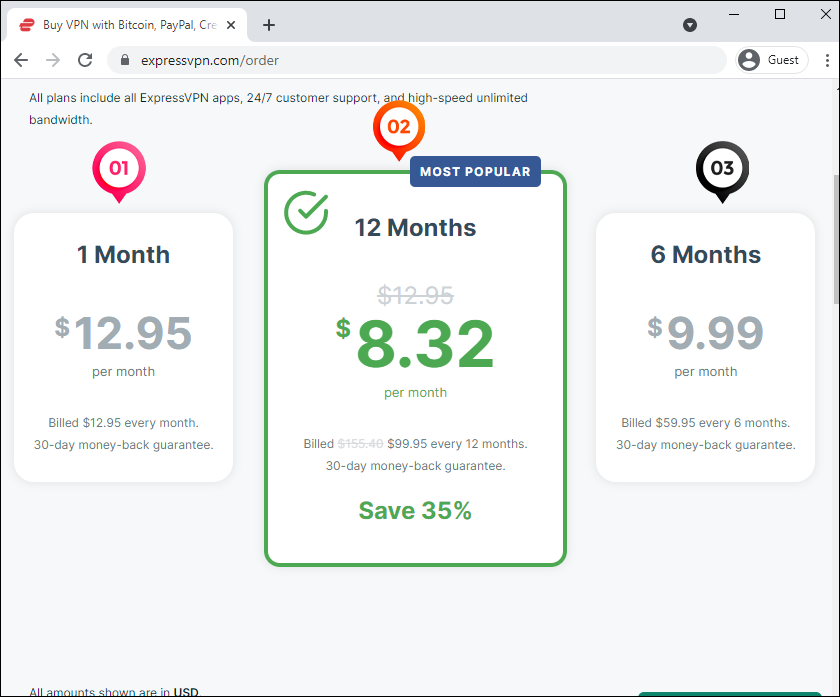
Task: Click the Save 35% text
Action: 415,511
